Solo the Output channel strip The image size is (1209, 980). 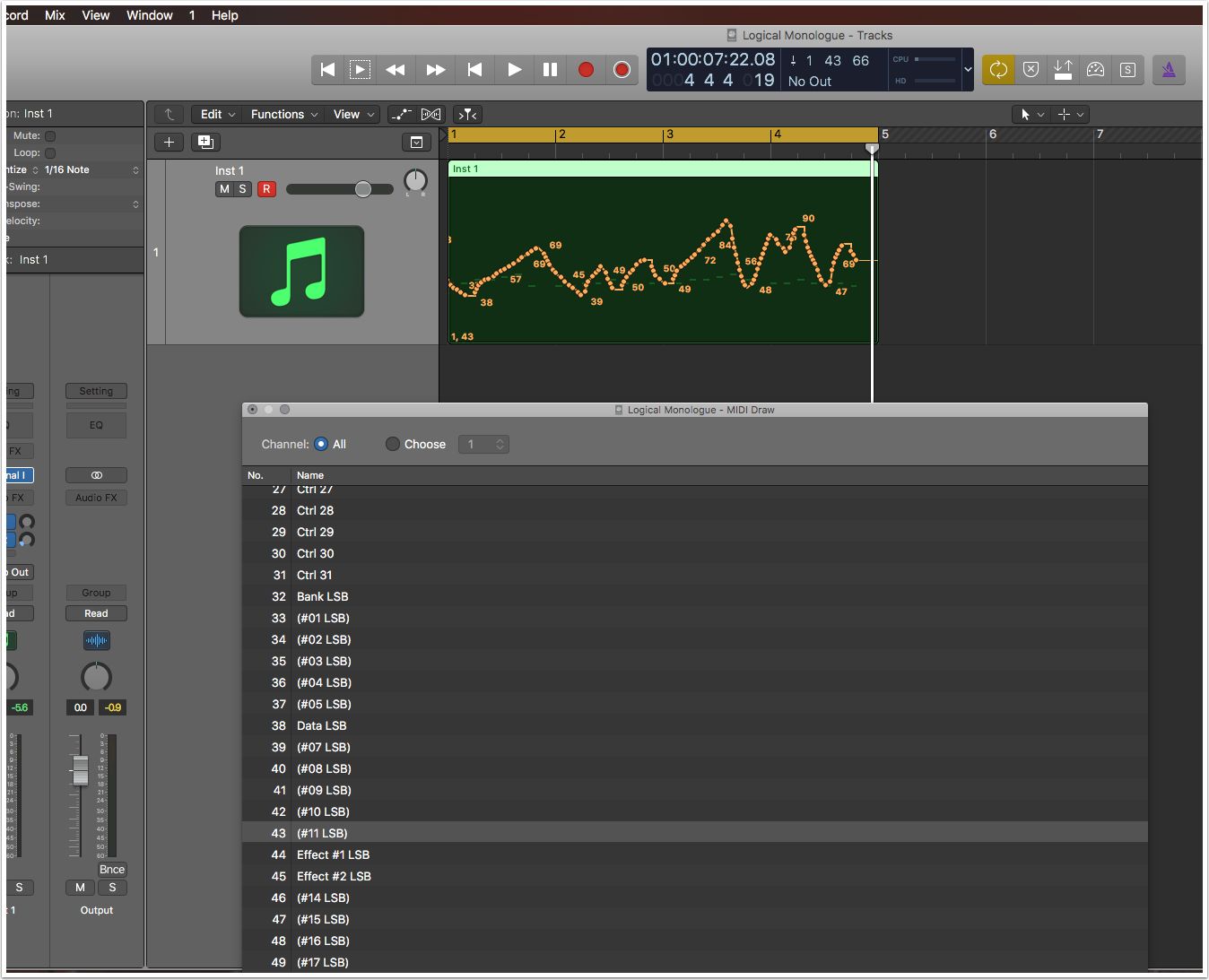[x=112, y=888]
